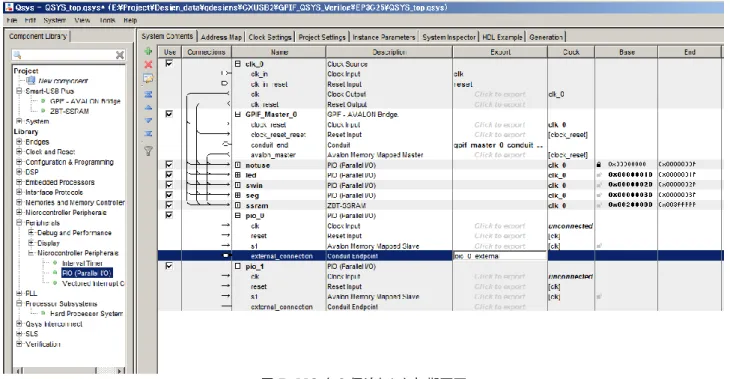Switch to the Instance Parameters tab
This screenshot has width=730, height=379.
pyautogui.click(x=384, y=37)
